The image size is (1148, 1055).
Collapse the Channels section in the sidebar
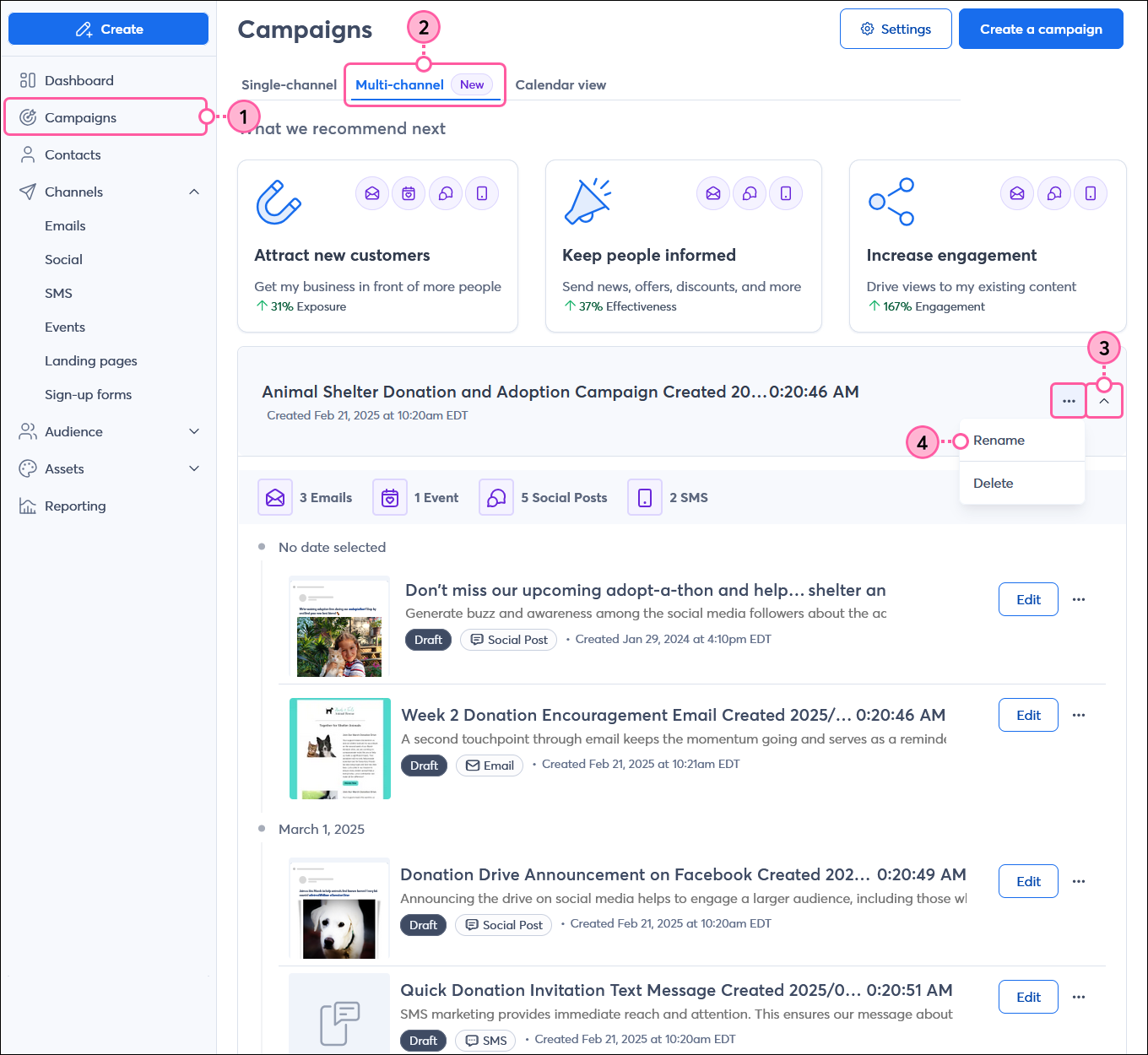[195, 192]
